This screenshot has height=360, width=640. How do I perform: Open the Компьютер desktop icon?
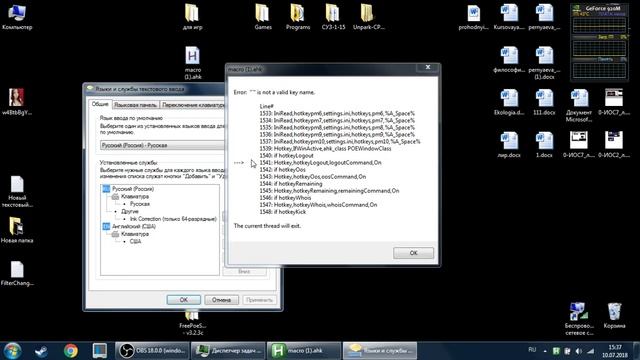coord(17,17)
